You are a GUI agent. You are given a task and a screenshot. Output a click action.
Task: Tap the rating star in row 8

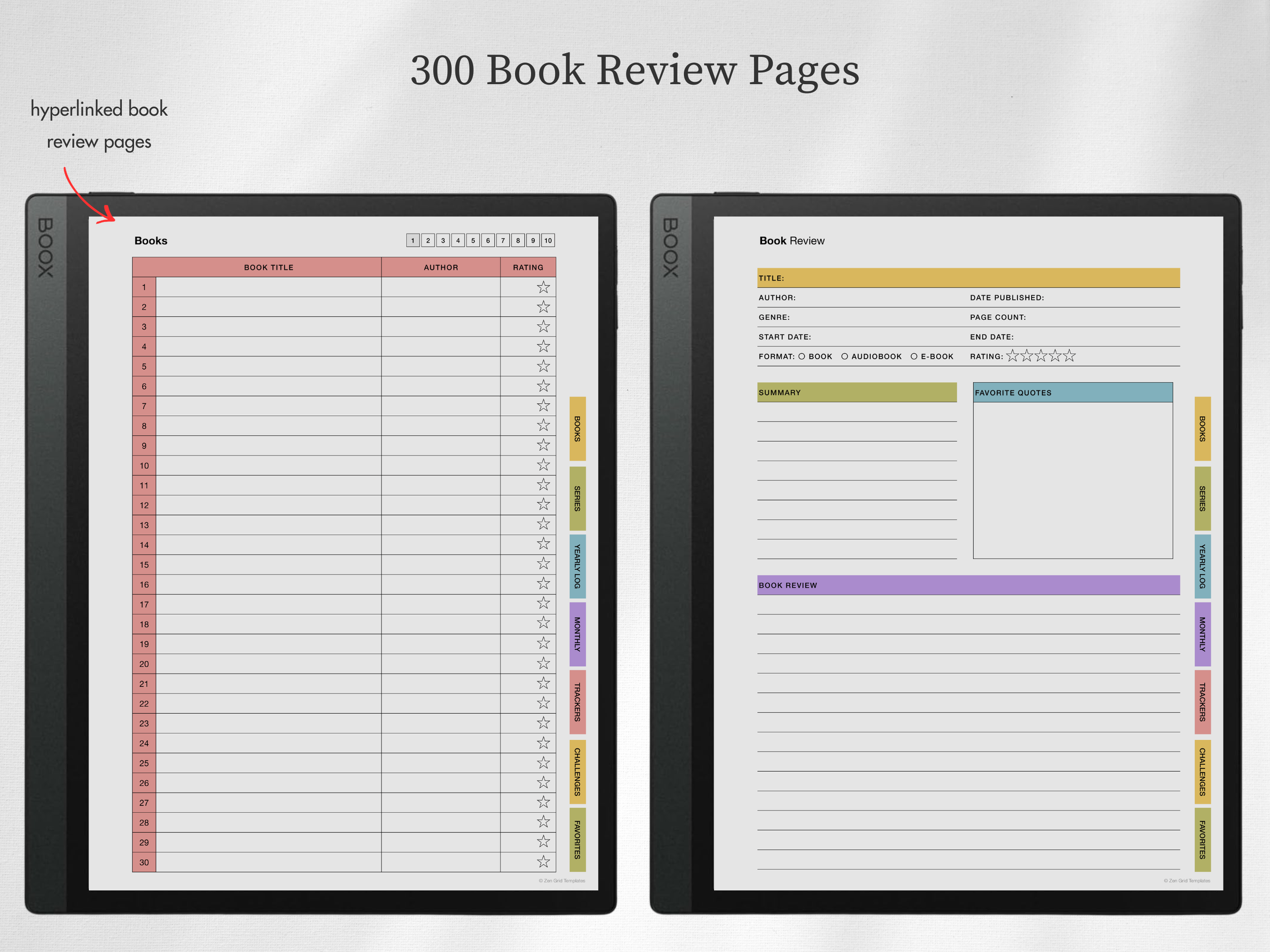pyautogui.click(x=543, y=425)
